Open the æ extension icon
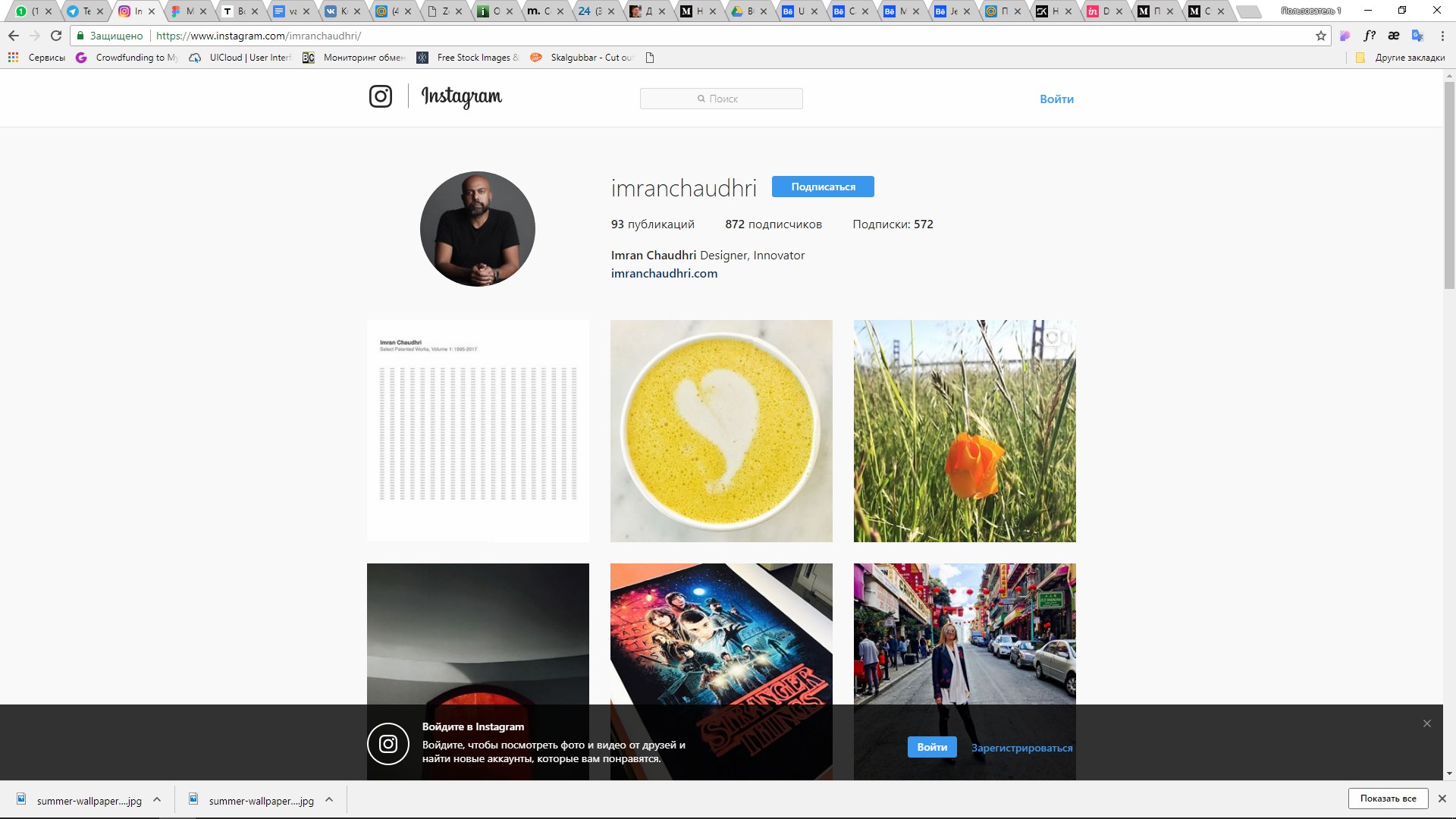Image resolution: width=1456 pixels, height=819 pixels. [x=1394, y=36]
